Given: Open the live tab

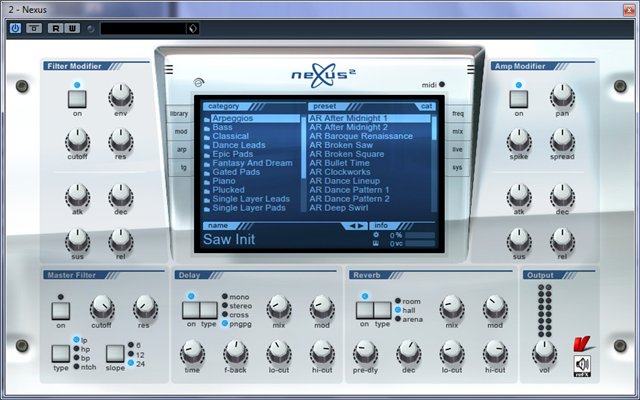Looking at the screenshot, I should [457, 149].
